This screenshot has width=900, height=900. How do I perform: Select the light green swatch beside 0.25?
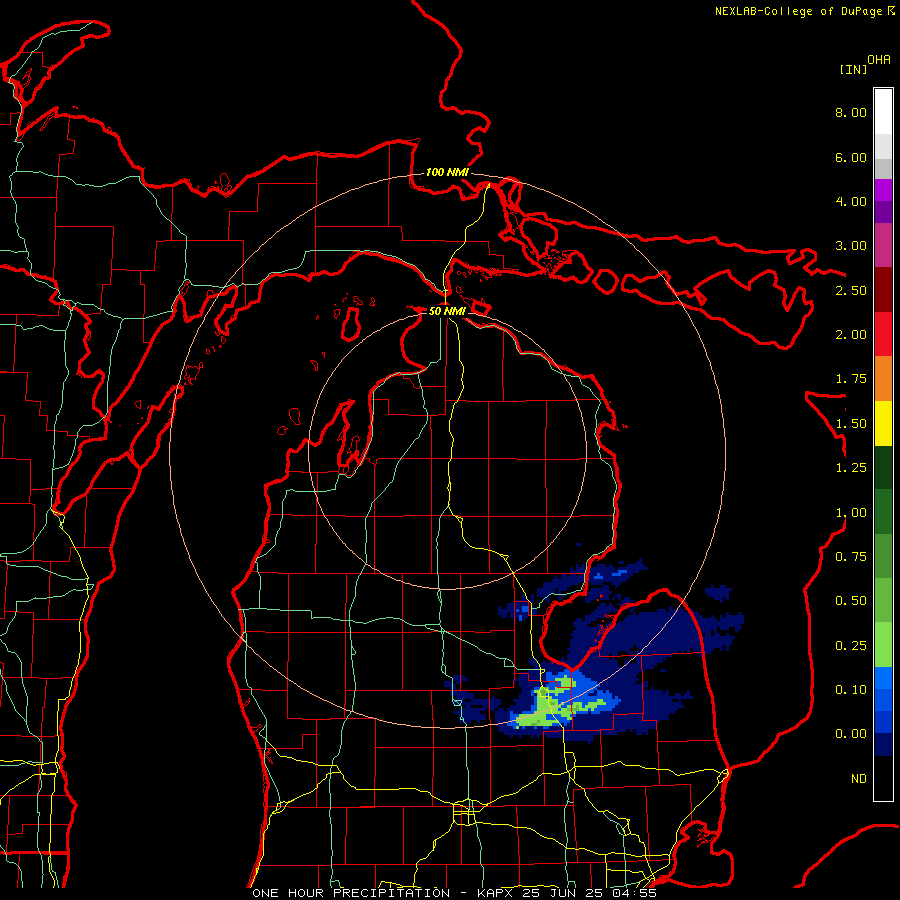[x=883, y=645]
